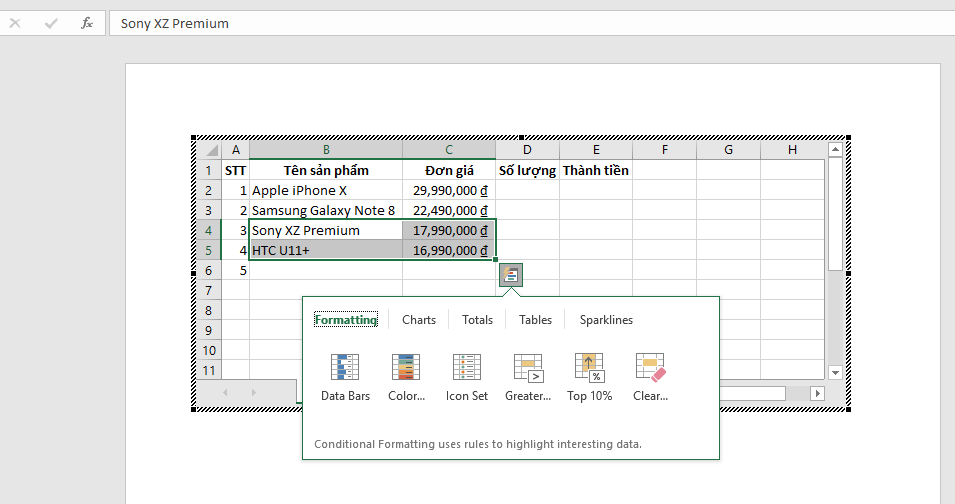Viewport: 955px width, 504px height.
Task: Click in the formula bar text
Action: (x=175, y=23)
